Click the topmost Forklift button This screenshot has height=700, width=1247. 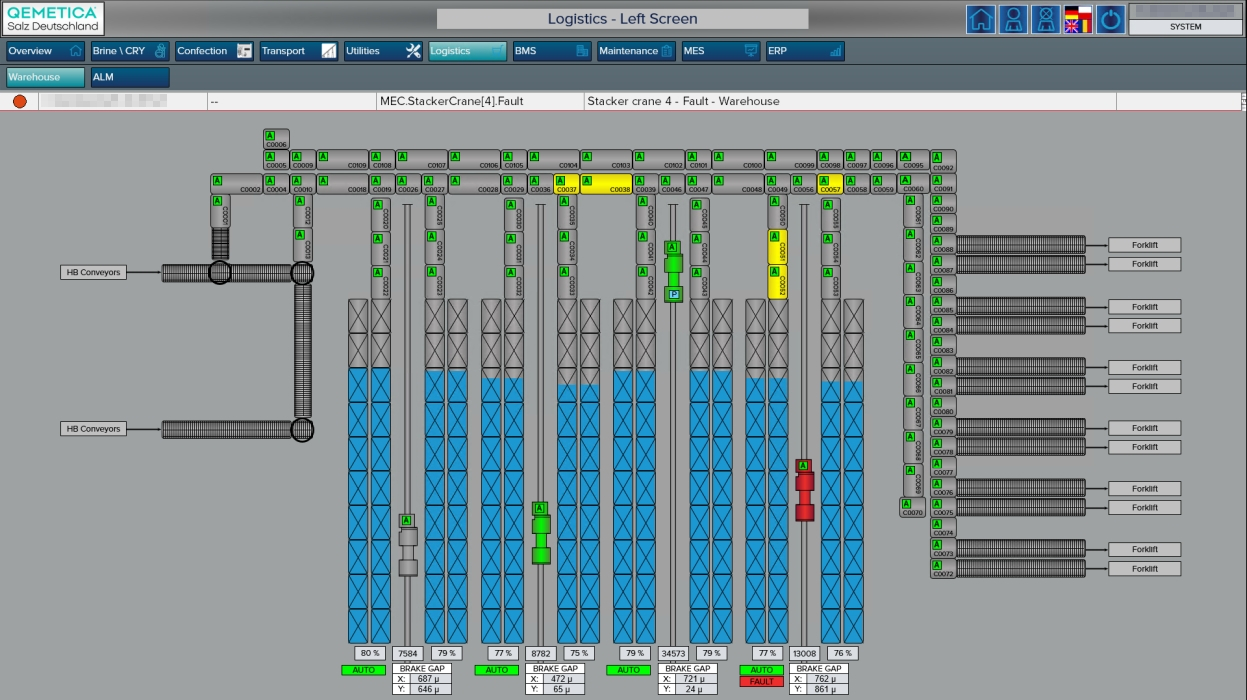point(1144,245)
